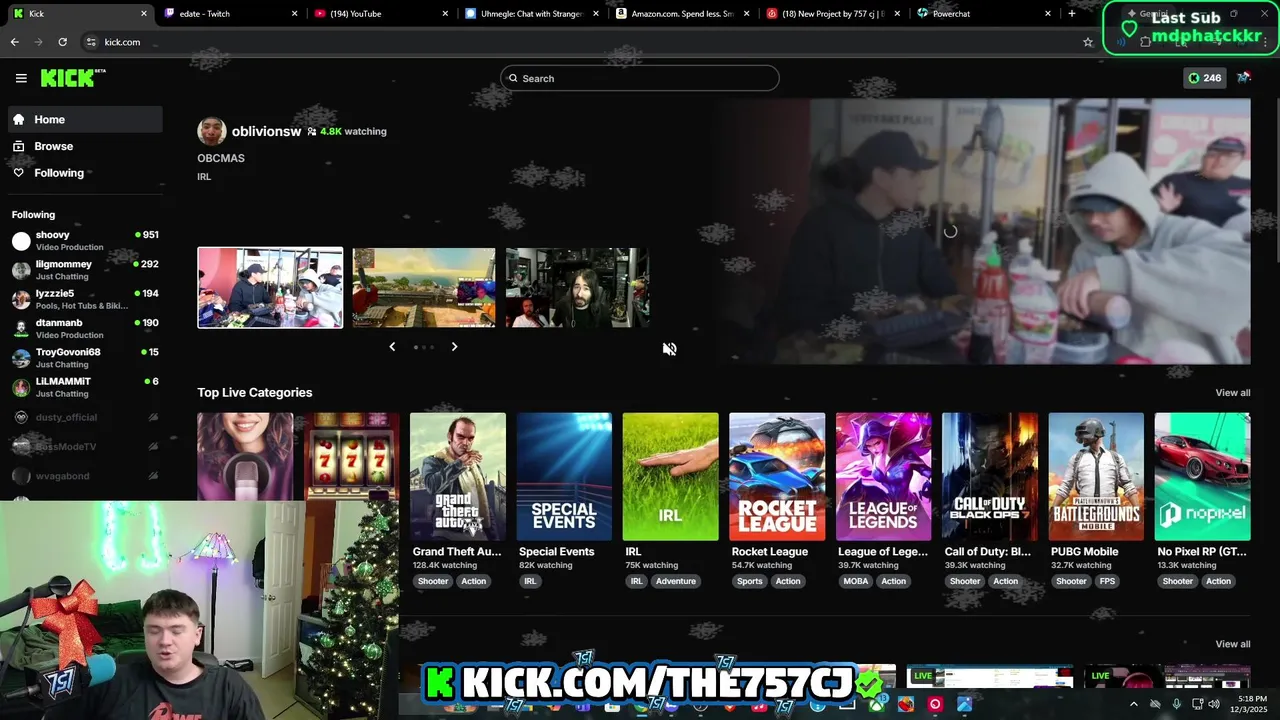Go to Home in sidebar
Image resolution: width=1280 pixels, height=720 pixels.
tap(85, 119)
